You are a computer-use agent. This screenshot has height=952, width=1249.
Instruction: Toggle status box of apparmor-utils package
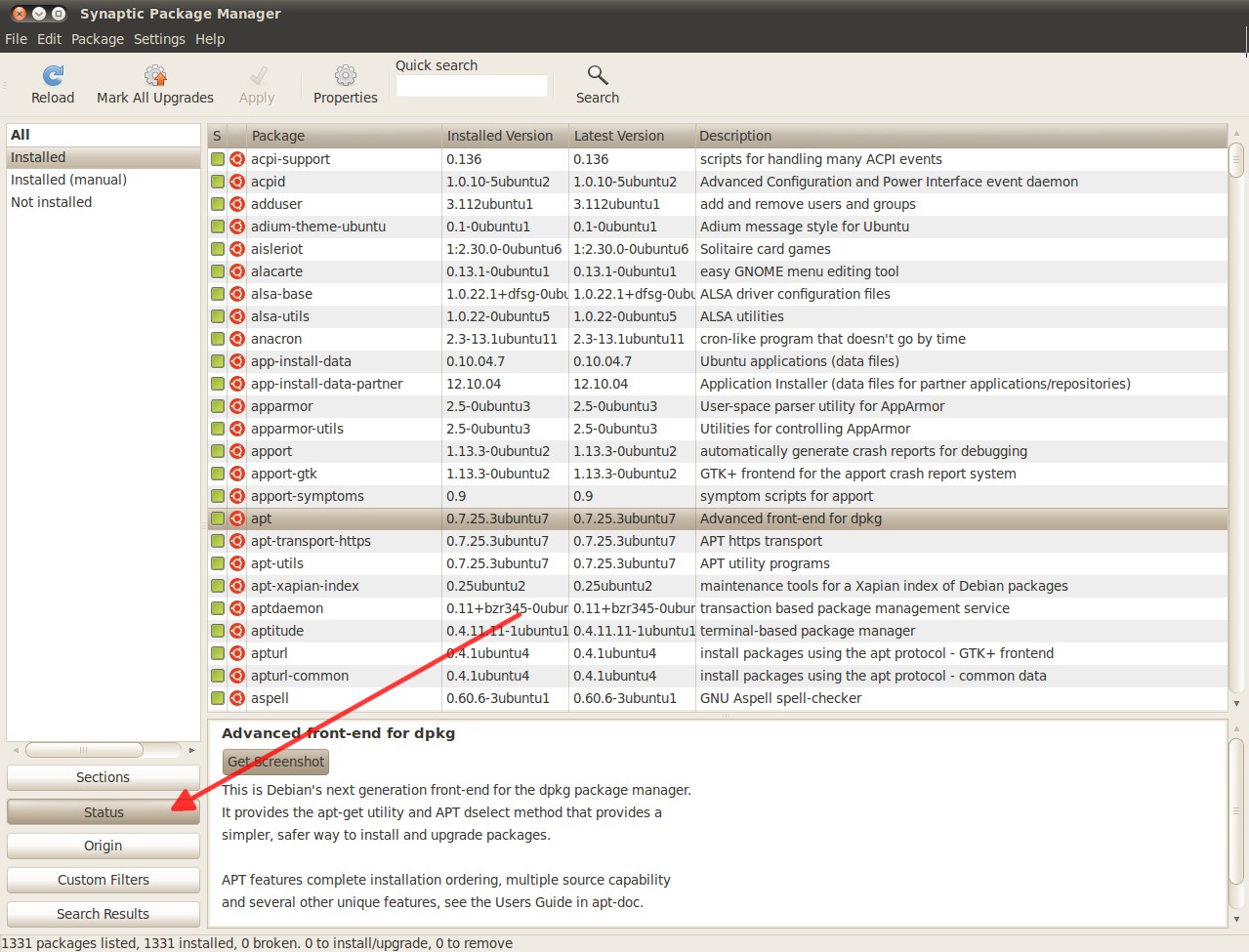pos(218,429)
